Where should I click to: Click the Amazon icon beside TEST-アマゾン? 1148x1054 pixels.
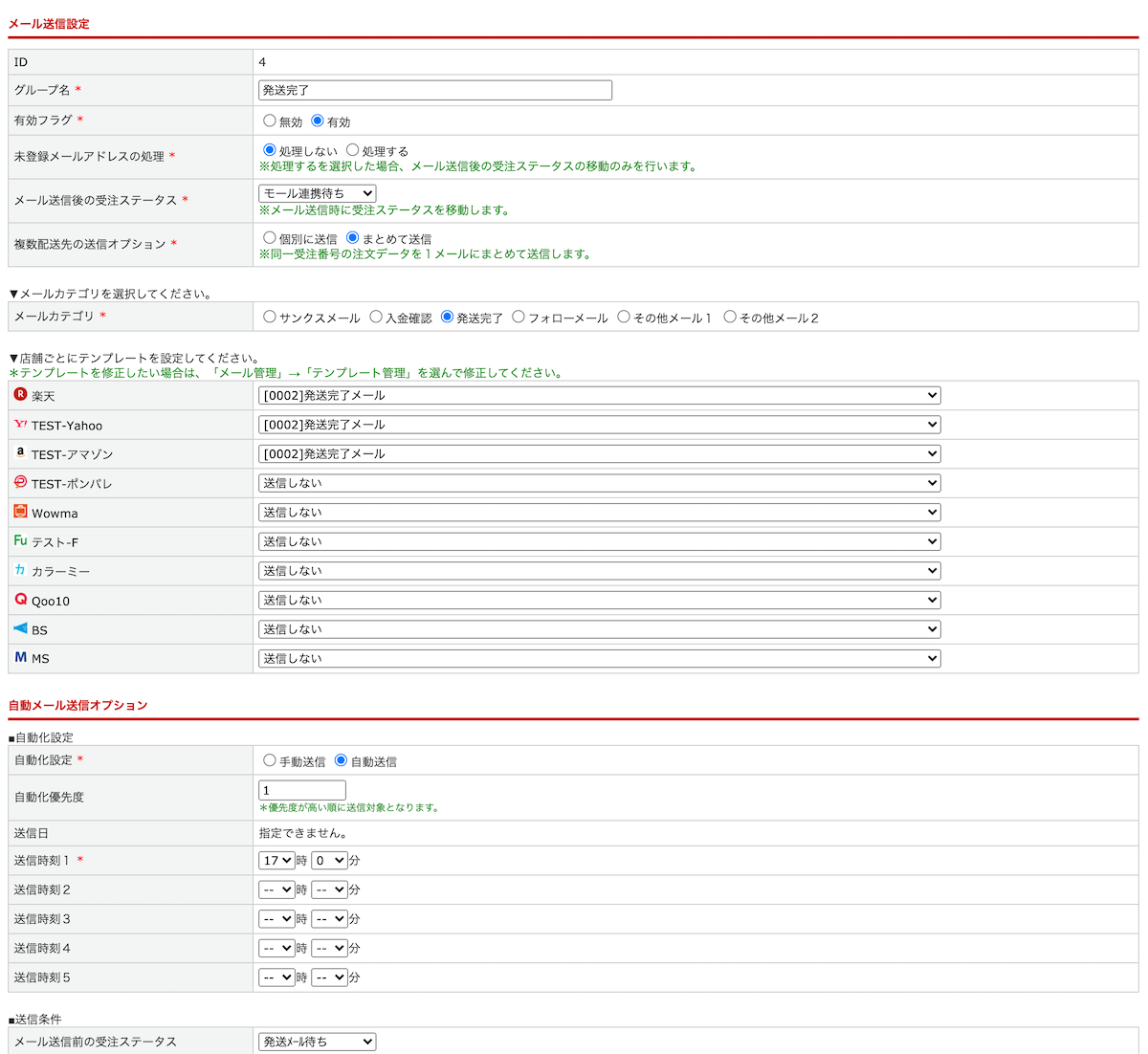click(20, 452)
